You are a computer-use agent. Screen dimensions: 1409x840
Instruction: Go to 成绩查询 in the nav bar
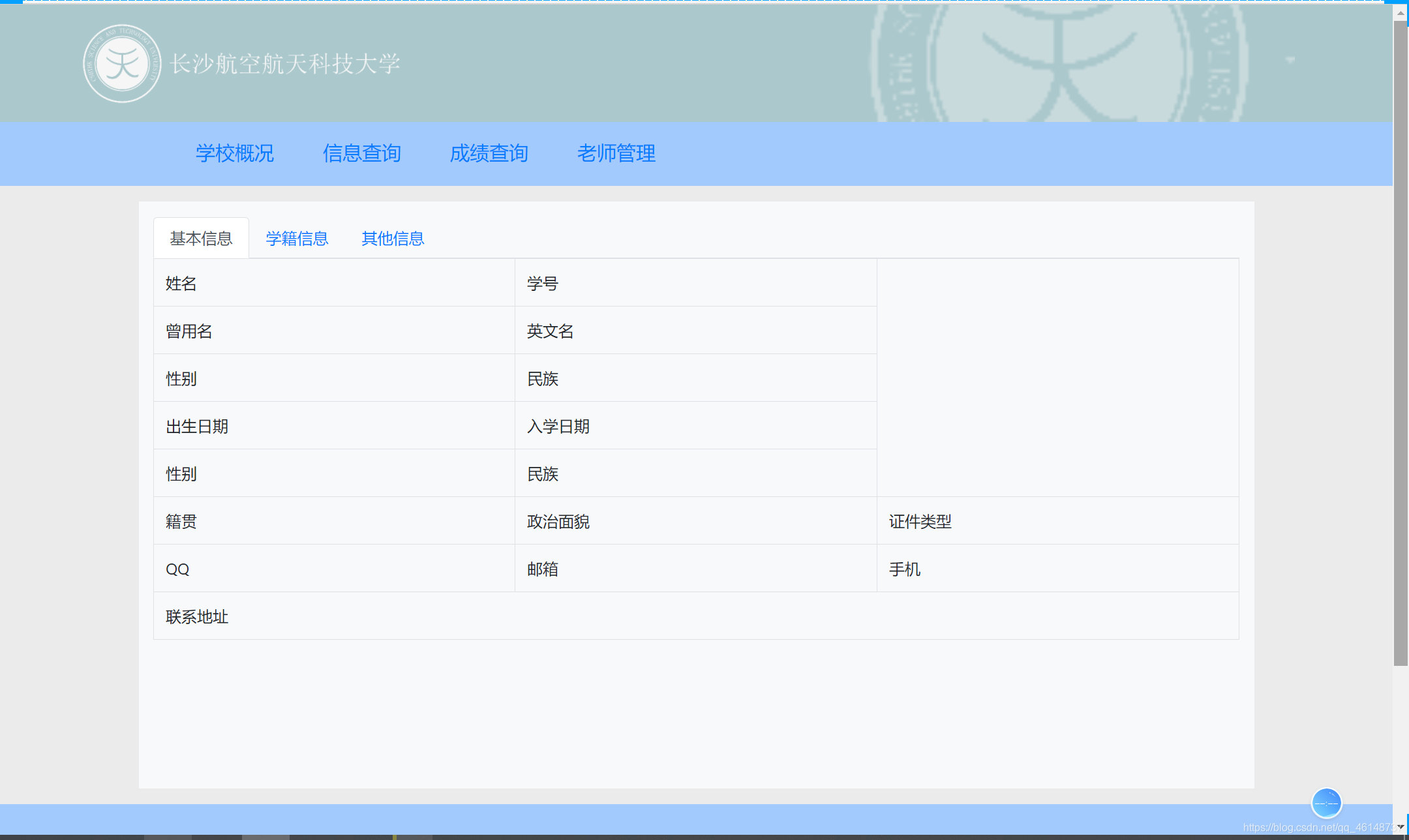489,153
